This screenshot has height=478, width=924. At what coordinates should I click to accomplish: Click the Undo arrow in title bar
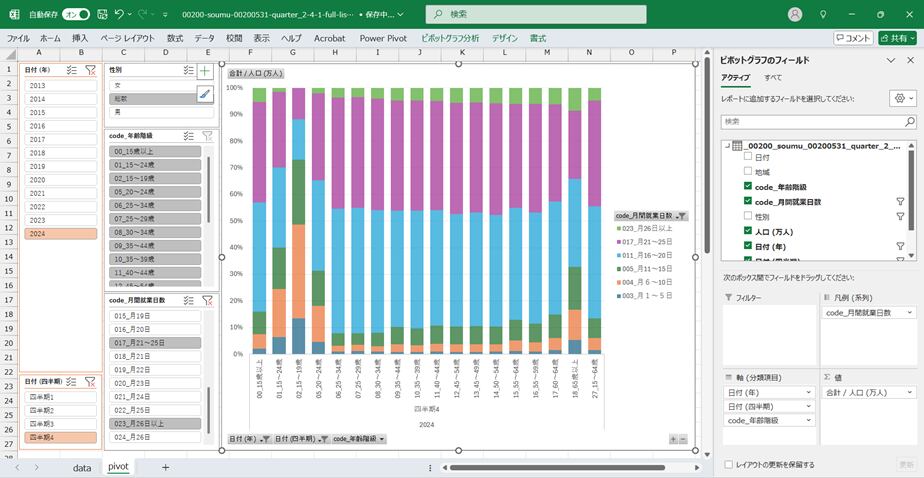click(x=120, y=15)
